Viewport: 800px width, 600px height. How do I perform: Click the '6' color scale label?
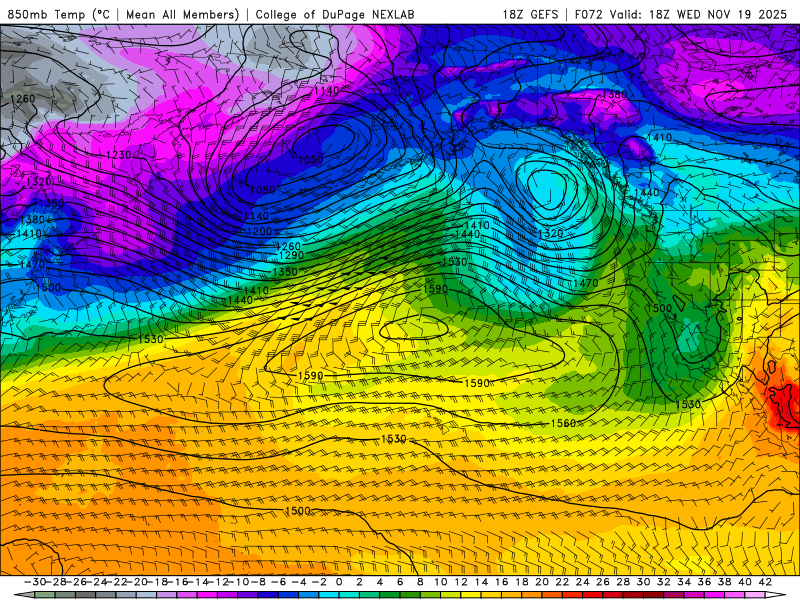coord(400,582)
